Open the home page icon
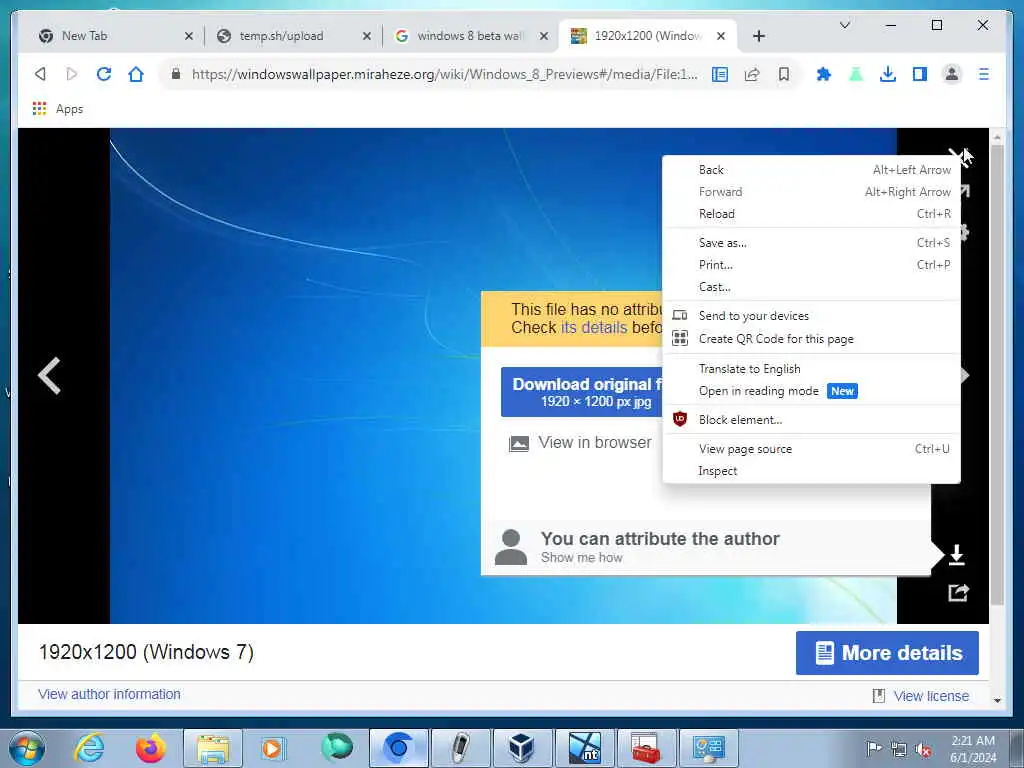 coord(136,74)
